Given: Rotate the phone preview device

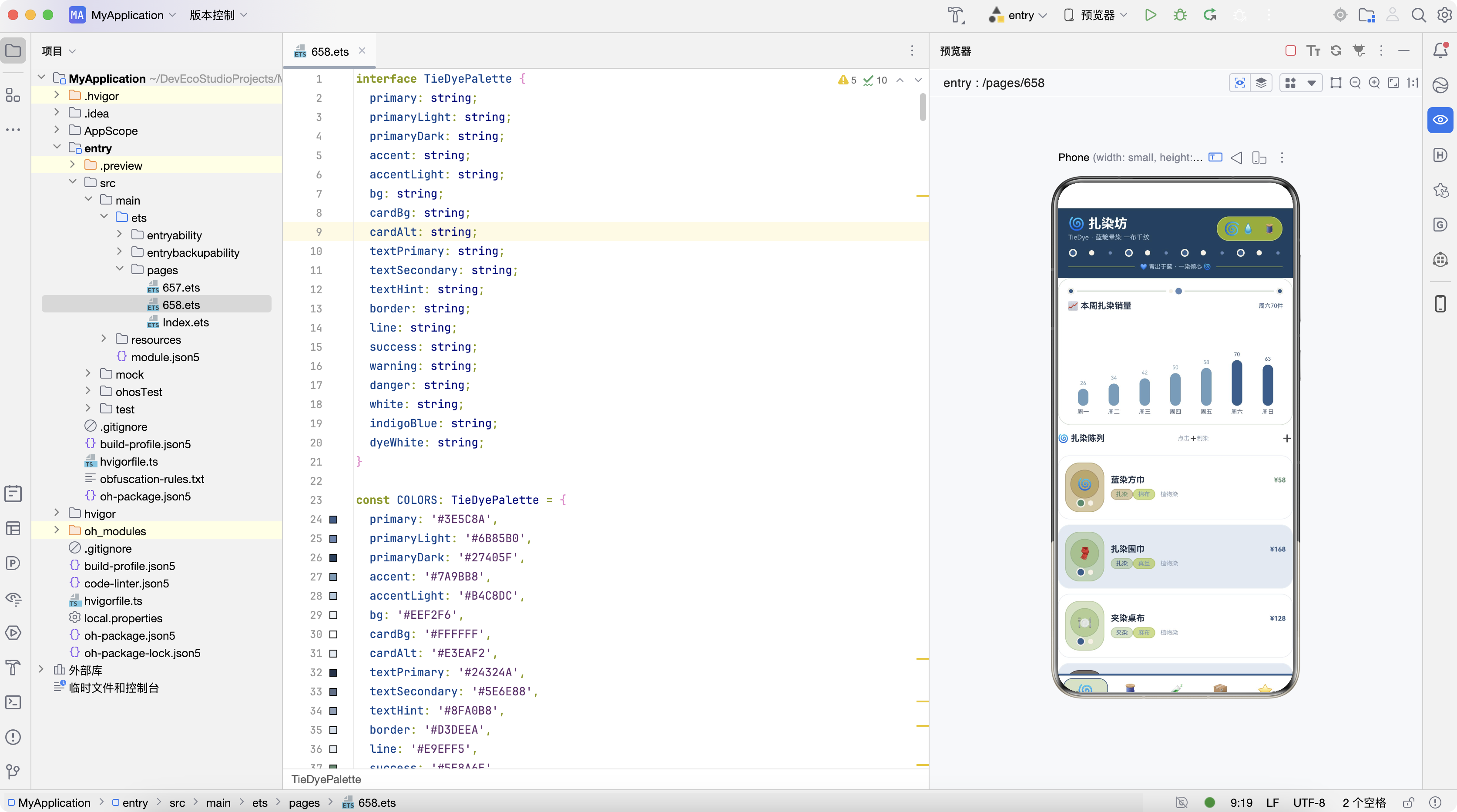Looking at the screenshot, I should (x=1259, y=158).
